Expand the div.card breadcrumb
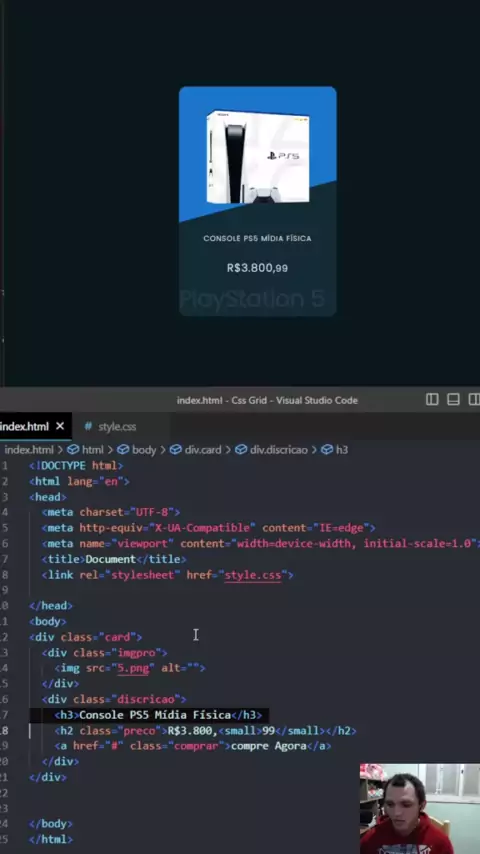 coord(195,450)
